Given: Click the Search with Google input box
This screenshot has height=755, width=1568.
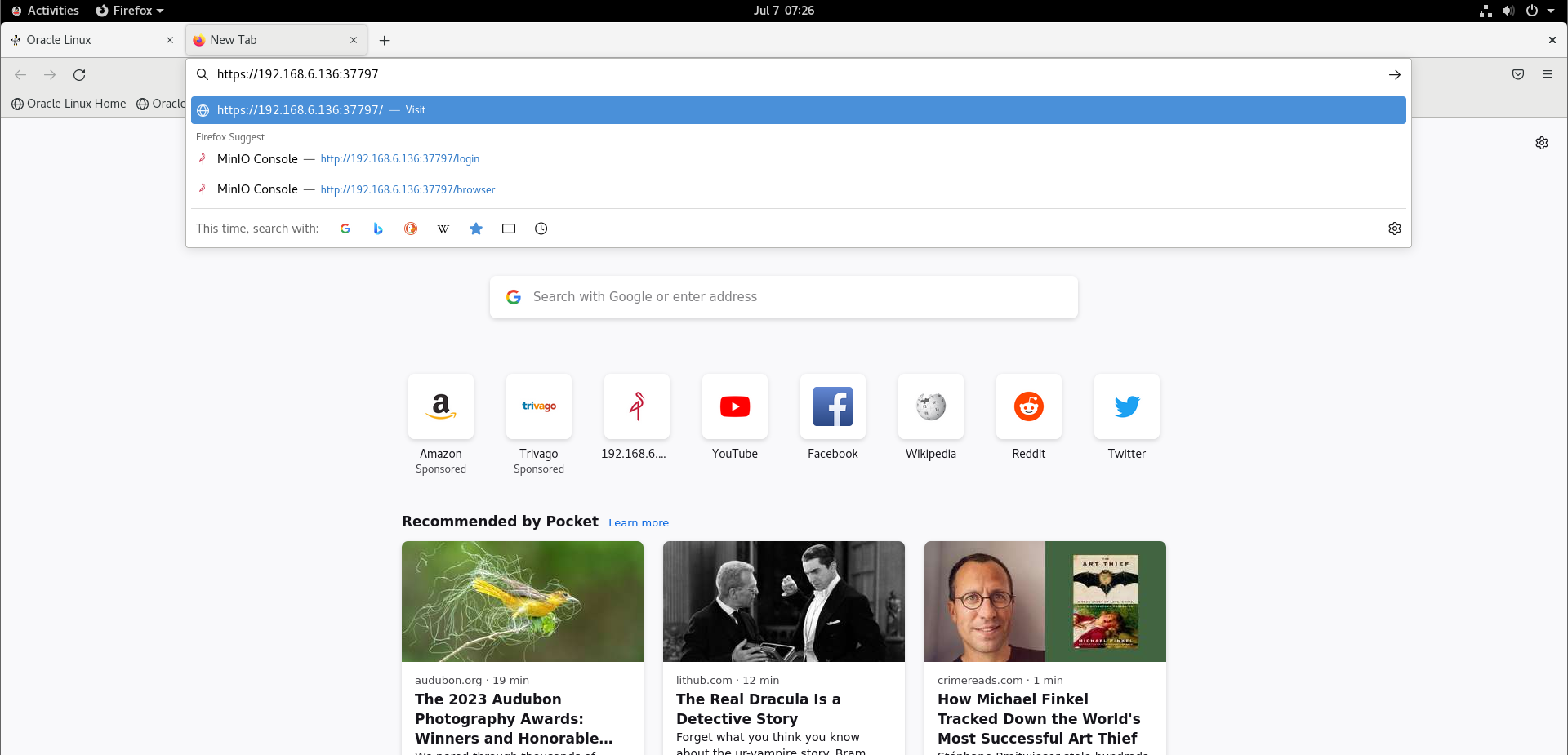Looking at the screenshot, I should pos(784,297).
